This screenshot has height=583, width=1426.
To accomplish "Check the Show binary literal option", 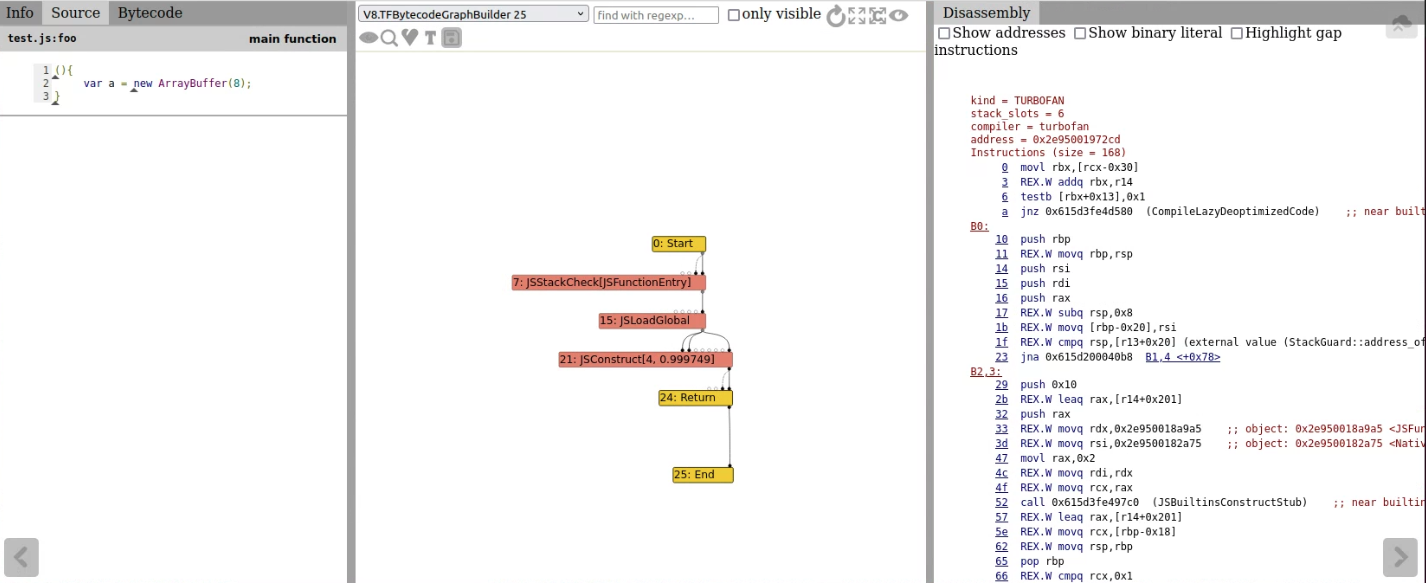I will click(x=1080, y=33).
